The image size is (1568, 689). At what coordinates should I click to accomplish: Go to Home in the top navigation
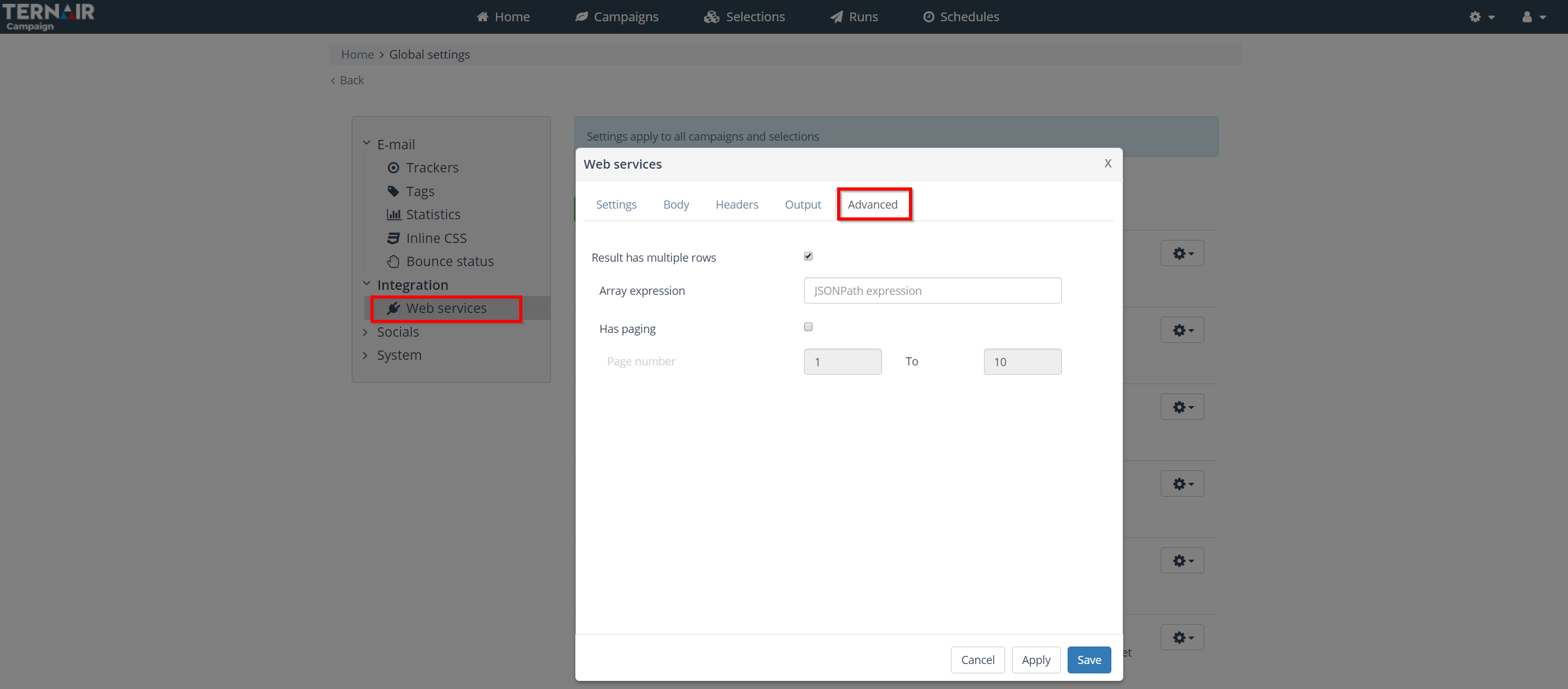coord(503,17)
